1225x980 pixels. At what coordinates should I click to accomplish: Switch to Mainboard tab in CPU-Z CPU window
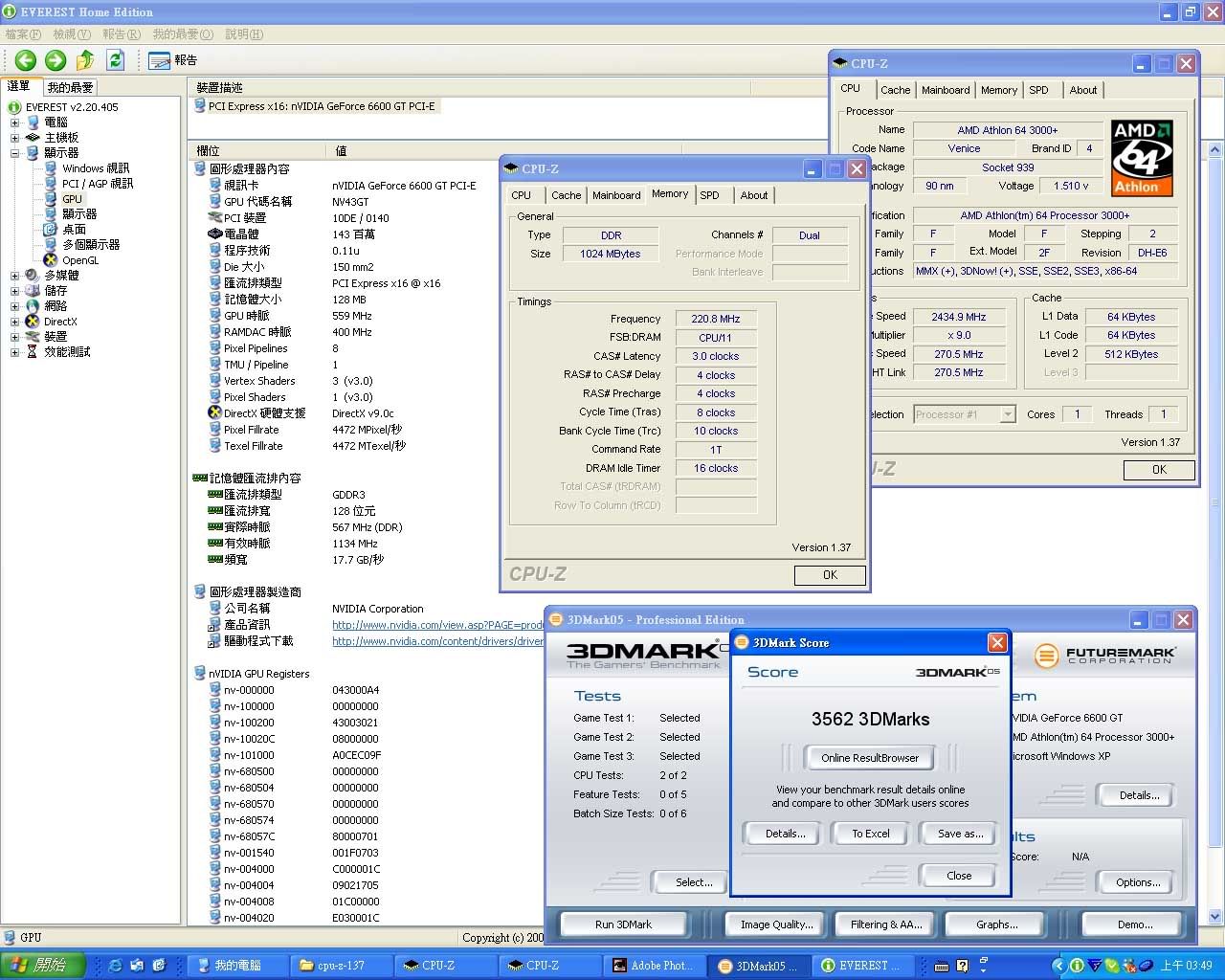coord(946,90)
